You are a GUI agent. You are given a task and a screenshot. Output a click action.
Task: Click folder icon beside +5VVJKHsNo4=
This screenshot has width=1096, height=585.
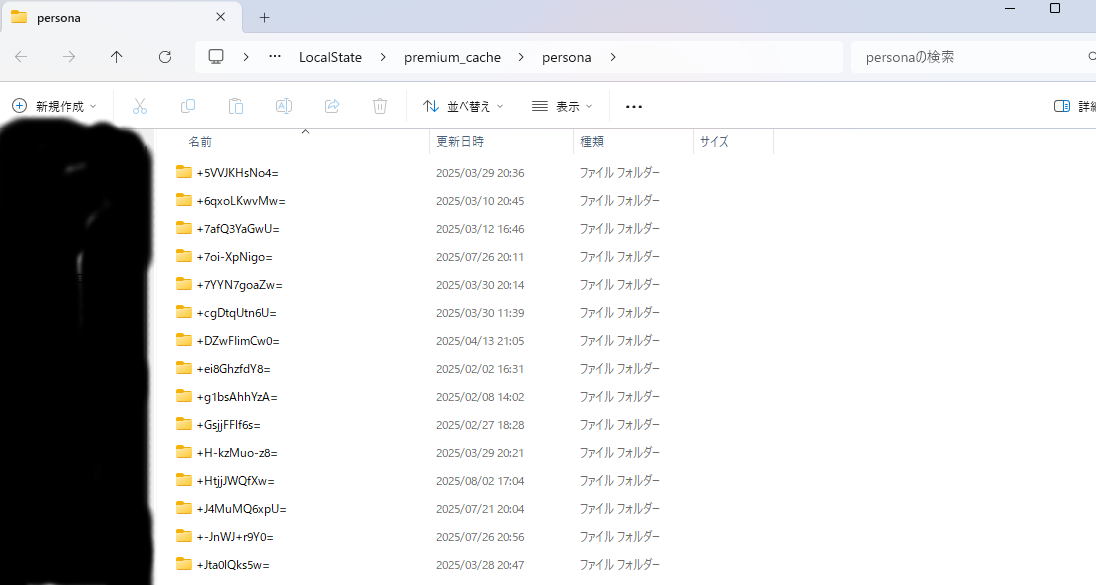coord(184,172)
